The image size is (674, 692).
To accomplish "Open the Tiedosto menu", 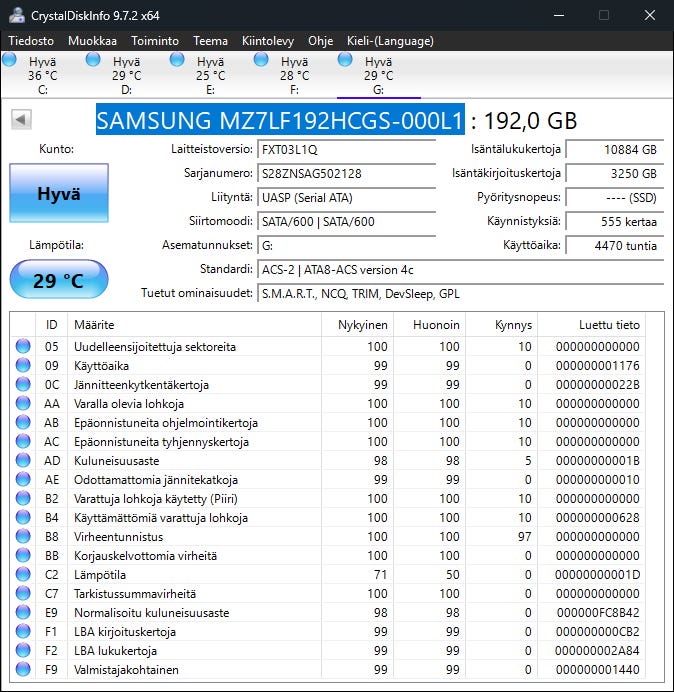I will [32, 41].
